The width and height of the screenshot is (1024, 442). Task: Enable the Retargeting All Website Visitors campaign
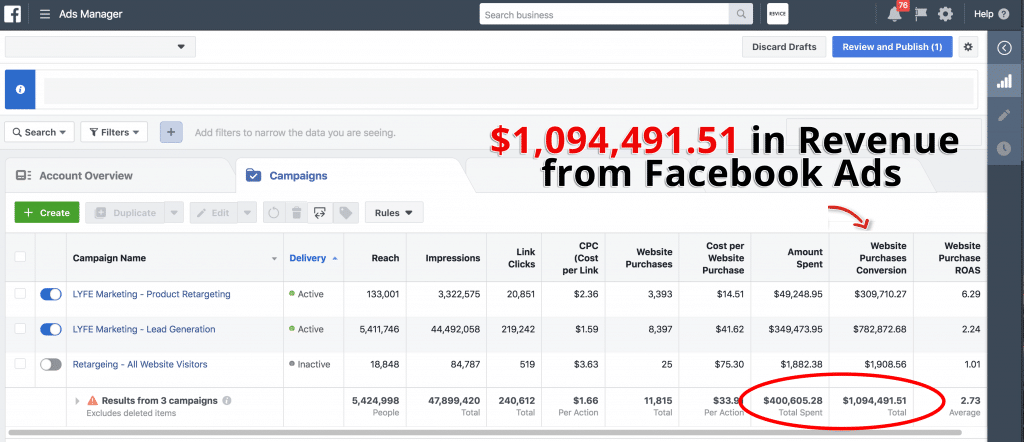pyautogui.click(x=50, y=364)
